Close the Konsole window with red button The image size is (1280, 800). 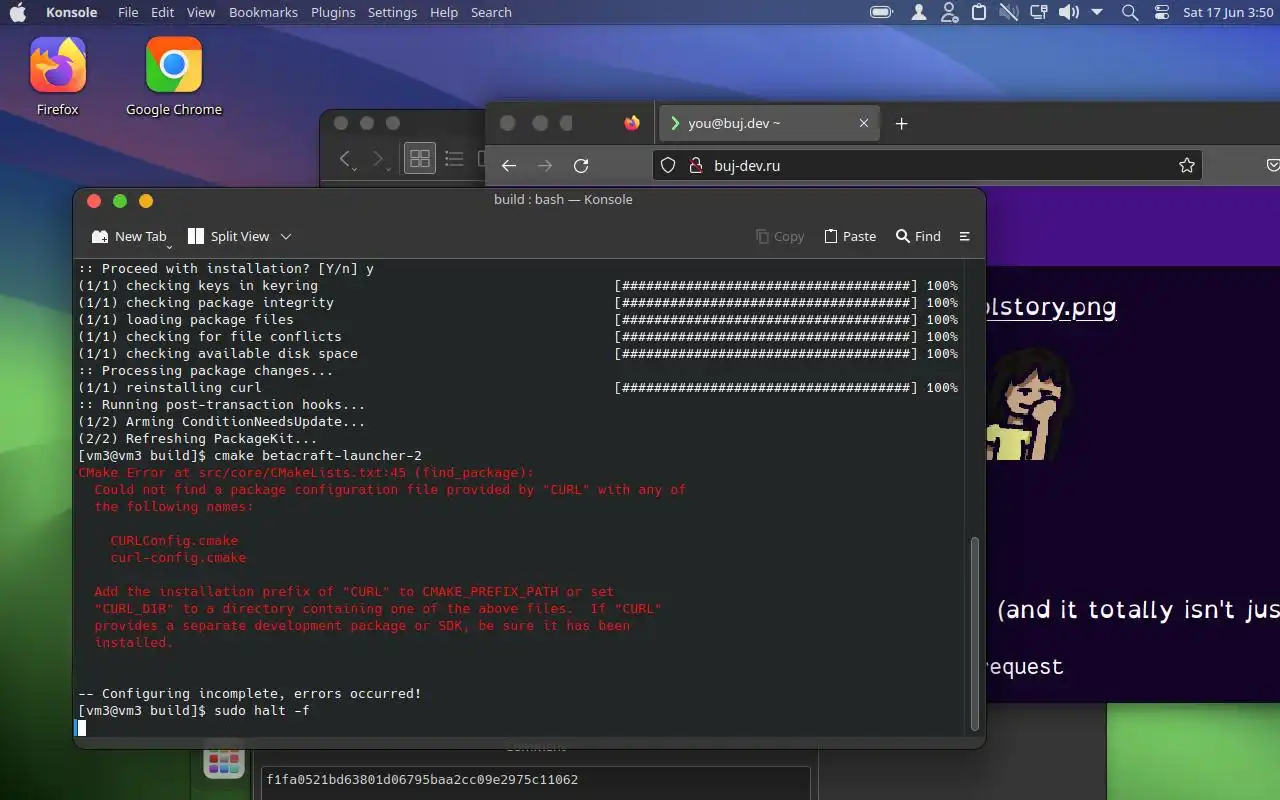[94, 201]
